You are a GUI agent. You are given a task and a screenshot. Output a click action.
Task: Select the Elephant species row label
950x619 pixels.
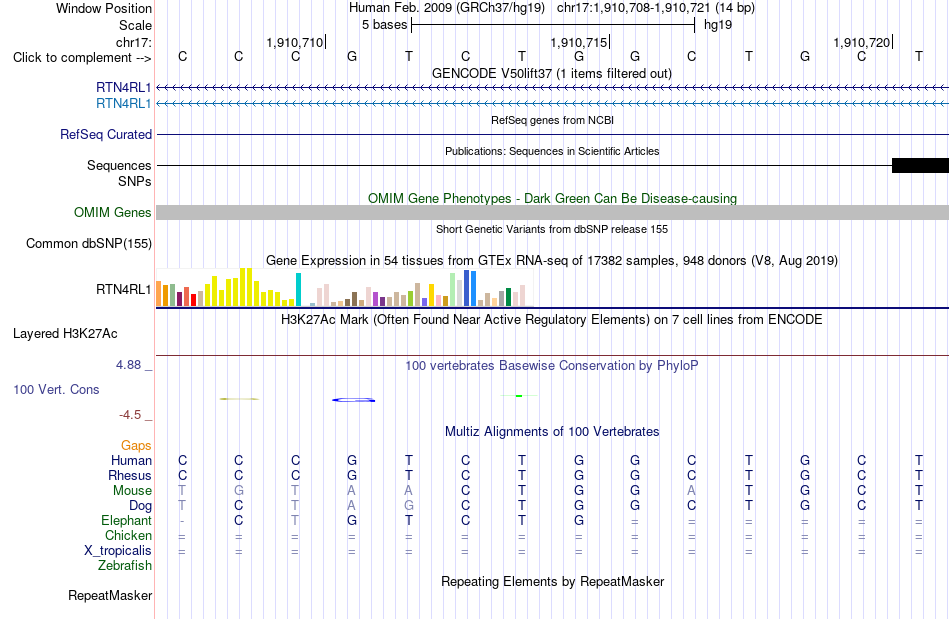click(127, 520)
